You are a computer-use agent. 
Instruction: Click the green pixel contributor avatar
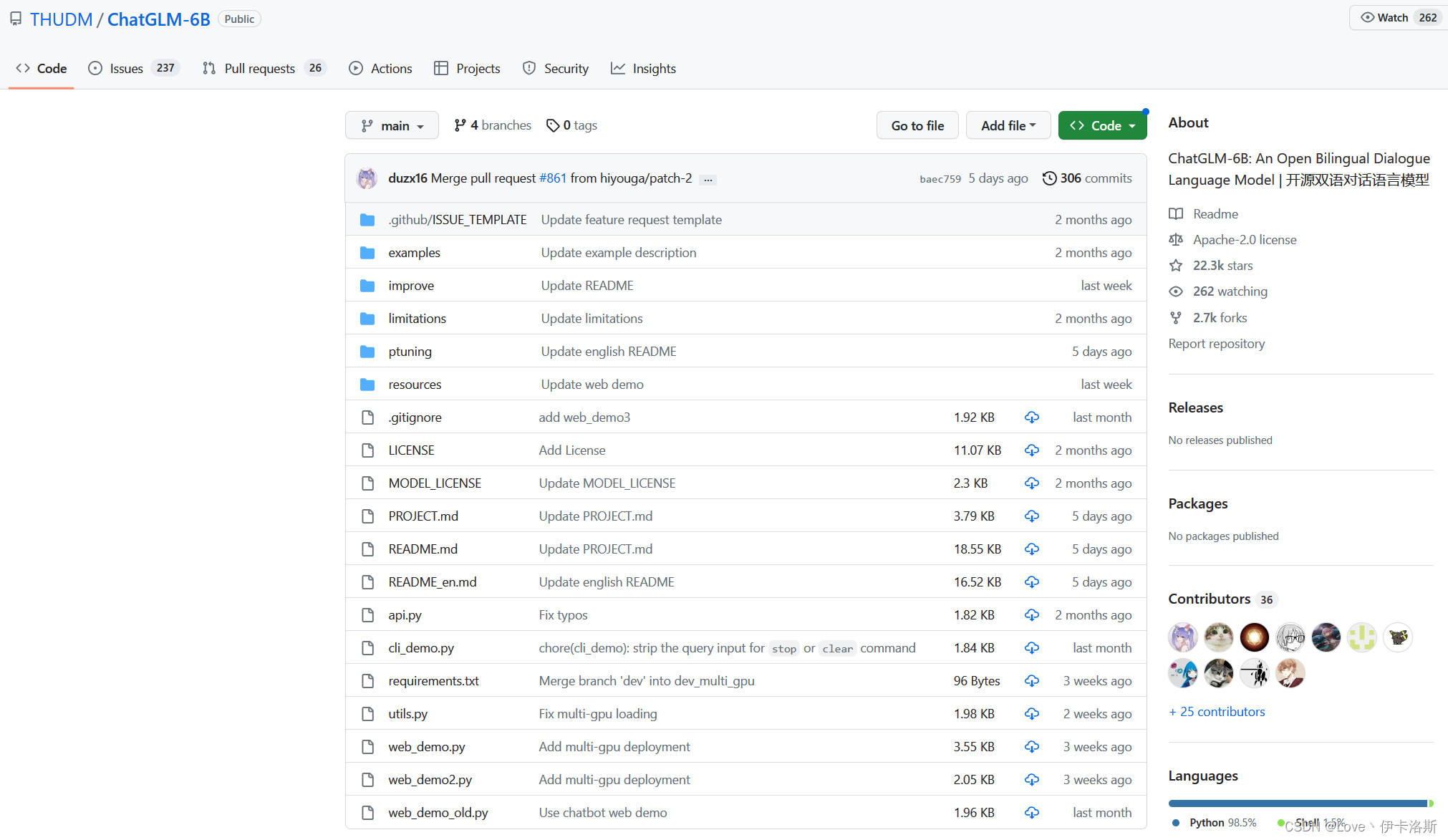pyautogui.click(x=1362, y=637)
